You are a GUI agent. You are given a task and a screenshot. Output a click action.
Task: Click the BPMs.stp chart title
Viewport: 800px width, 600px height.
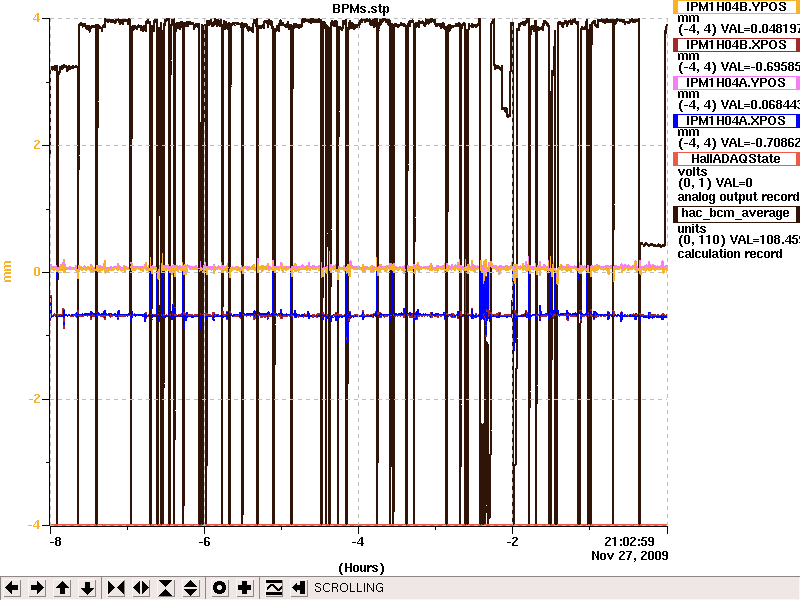pos(361,9)
